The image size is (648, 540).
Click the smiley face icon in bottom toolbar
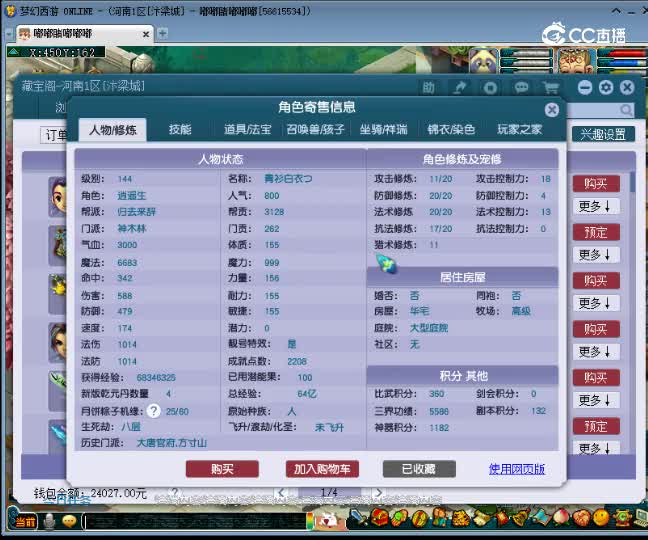(601, 518)
